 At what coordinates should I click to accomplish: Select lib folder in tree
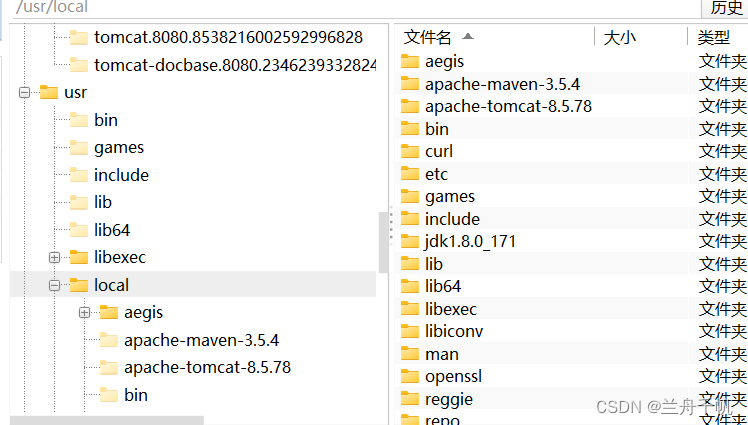tap(103, 203)
